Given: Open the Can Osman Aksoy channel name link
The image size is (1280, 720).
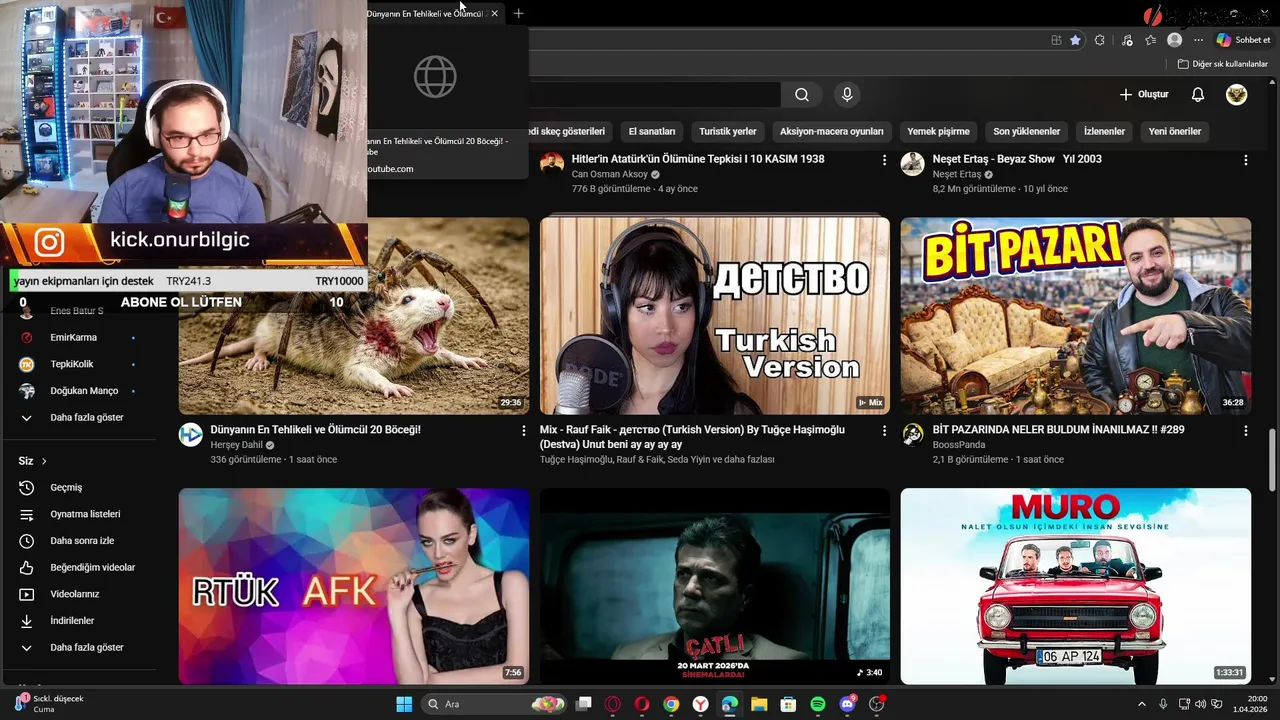Looking at the screenshot, I should (610, 174).
